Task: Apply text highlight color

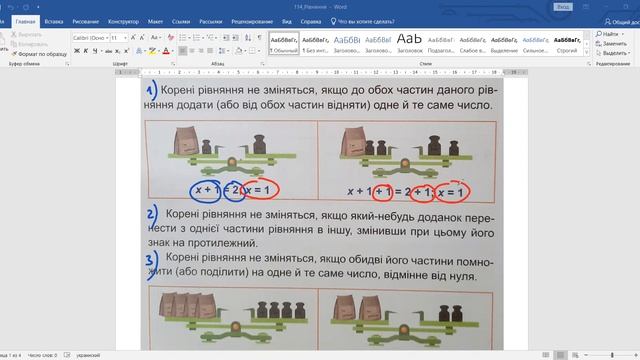Action: click(152, 51)
